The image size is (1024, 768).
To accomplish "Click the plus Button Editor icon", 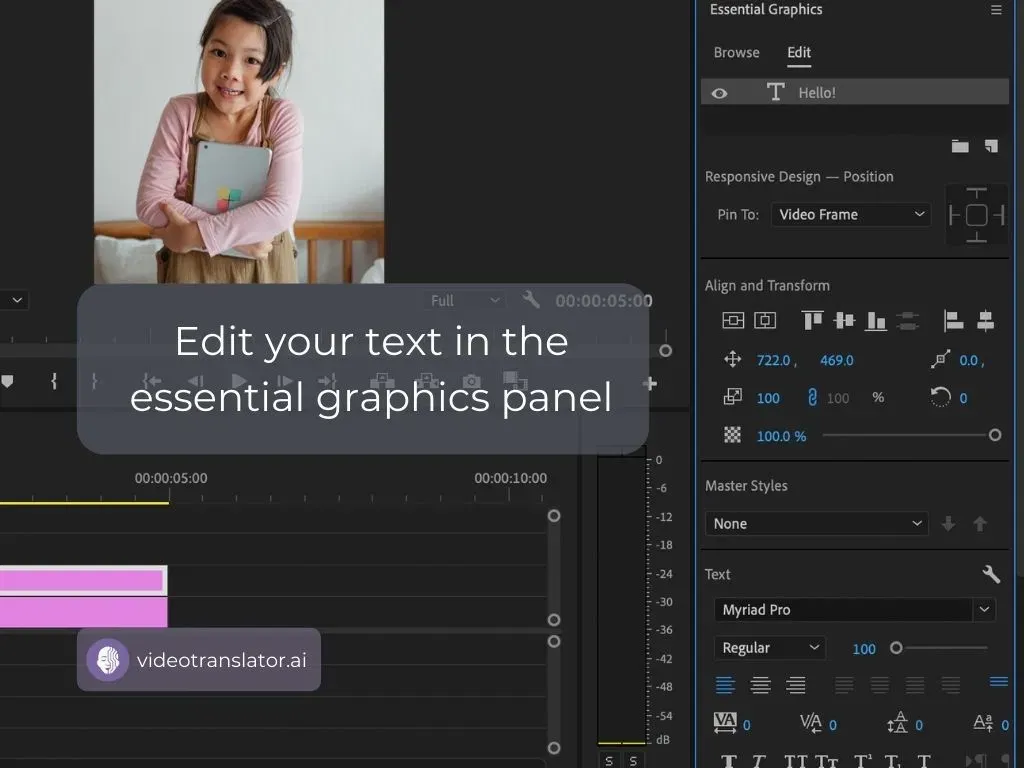I will (650, 383).
